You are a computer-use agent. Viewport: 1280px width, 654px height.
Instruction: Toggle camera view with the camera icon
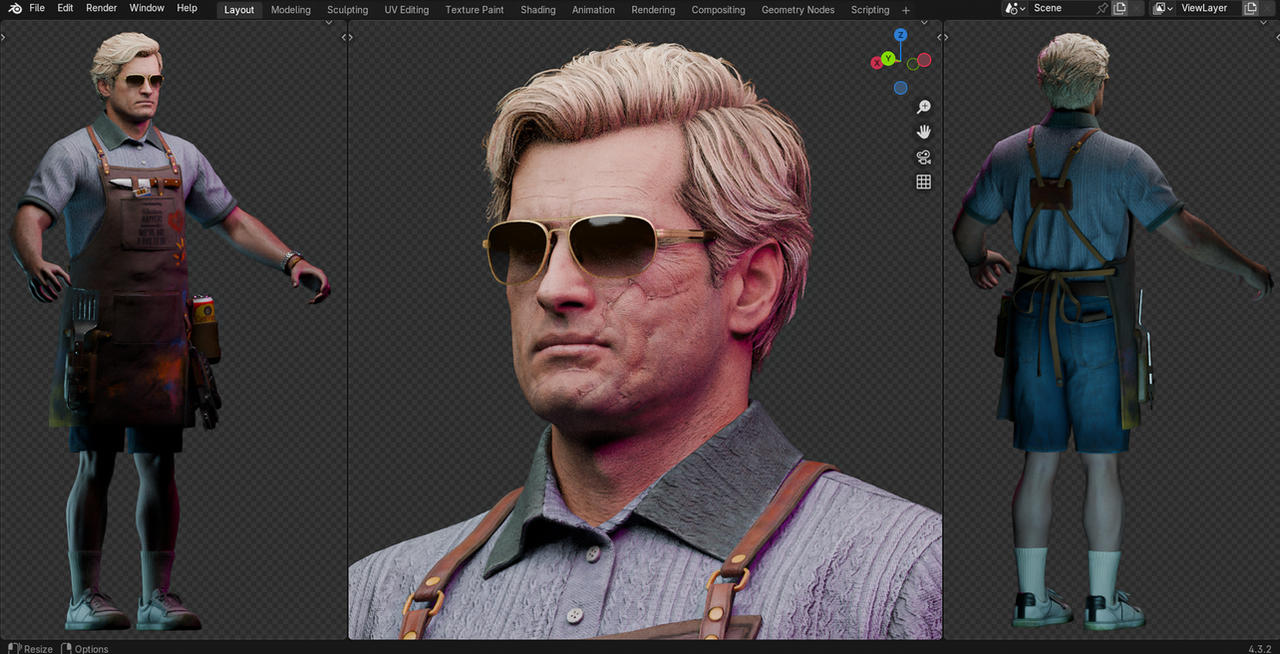click(x=923, y=156)
